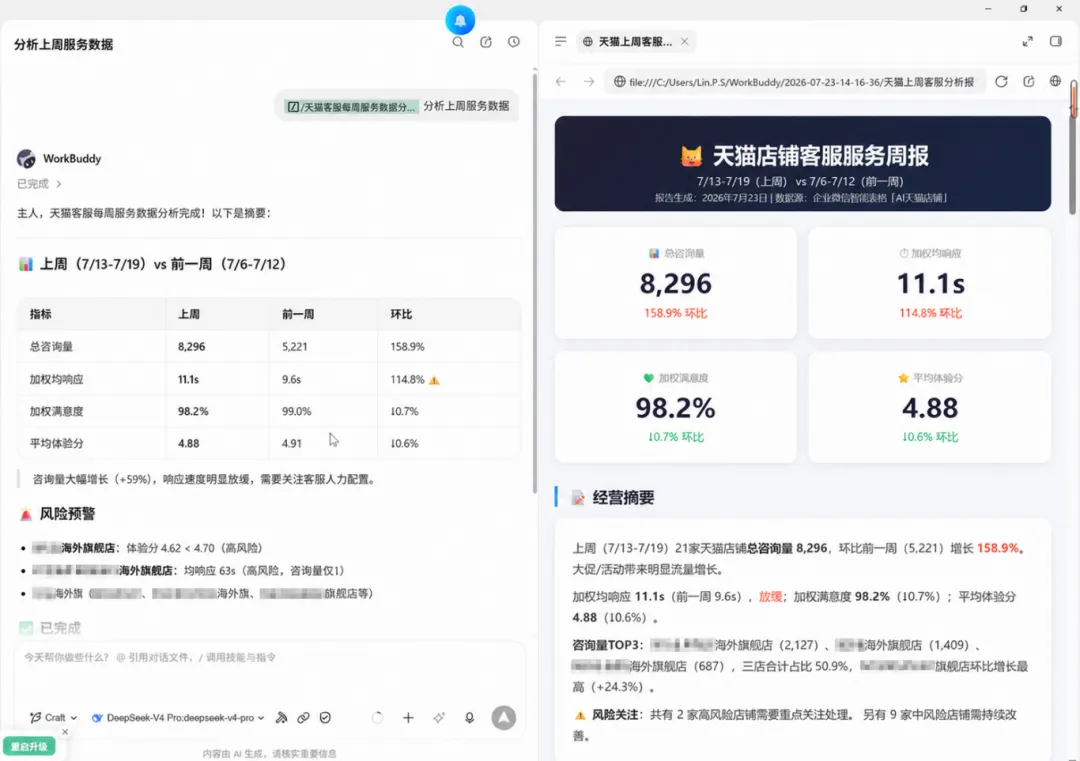Viewport: 1080px width, 761px height.
Task: Click the 加权满意度 card showing 98.2%
Action: coord(675,407)
